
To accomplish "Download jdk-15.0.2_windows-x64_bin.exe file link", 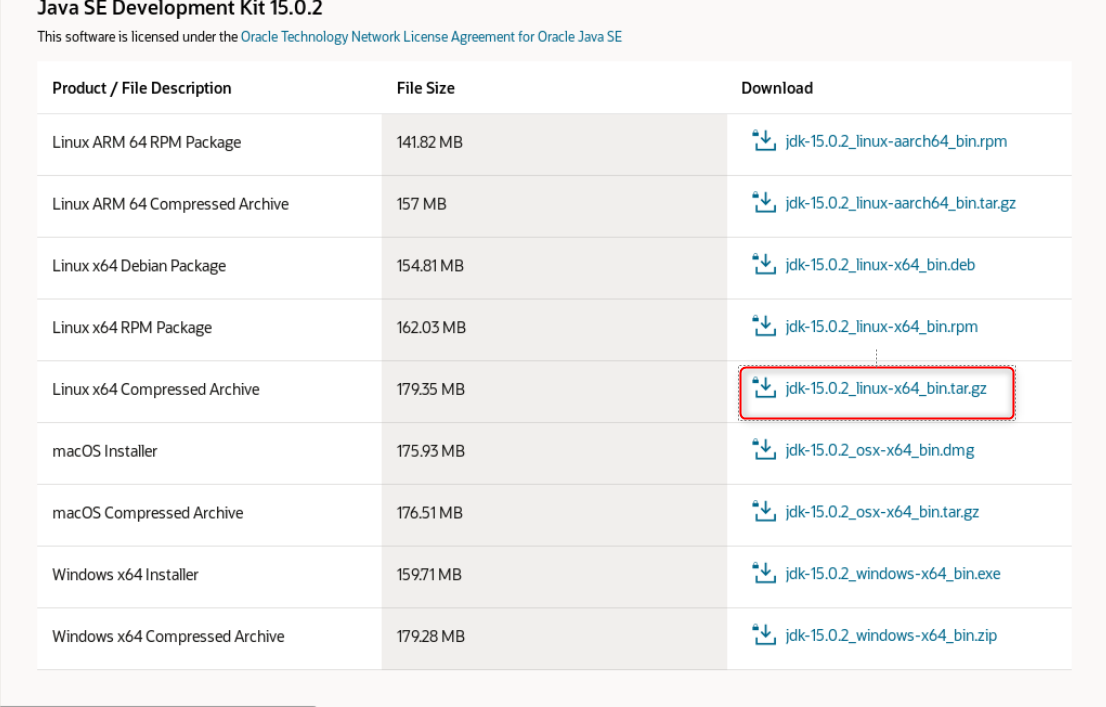I will point(892,574).
